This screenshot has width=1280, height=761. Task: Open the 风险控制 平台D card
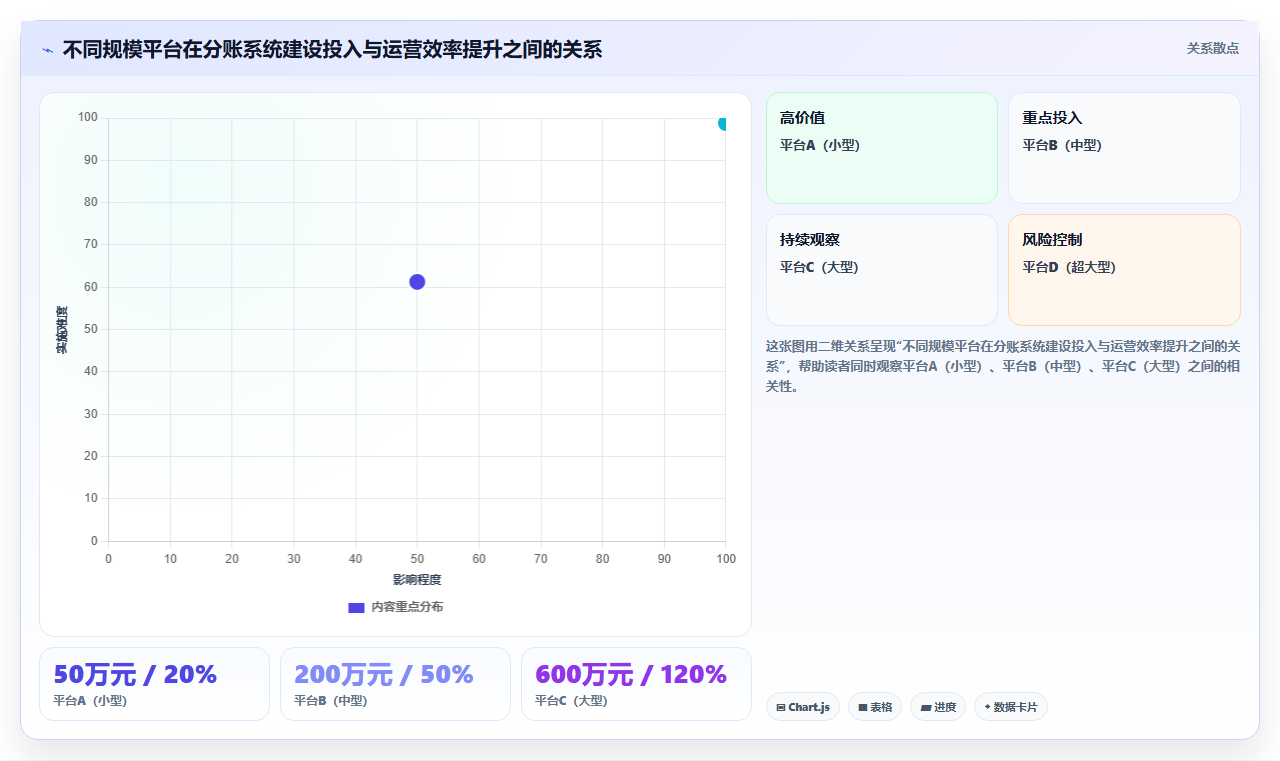1124,270
